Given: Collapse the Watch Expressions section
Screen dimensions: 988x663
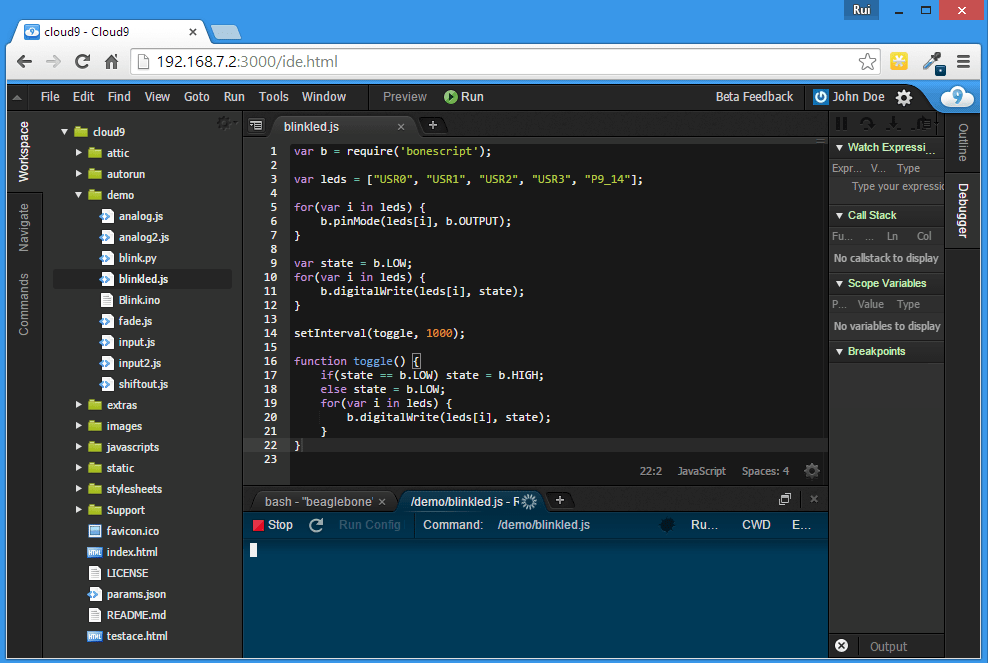Looking at the screenshot, I should 839,147.
